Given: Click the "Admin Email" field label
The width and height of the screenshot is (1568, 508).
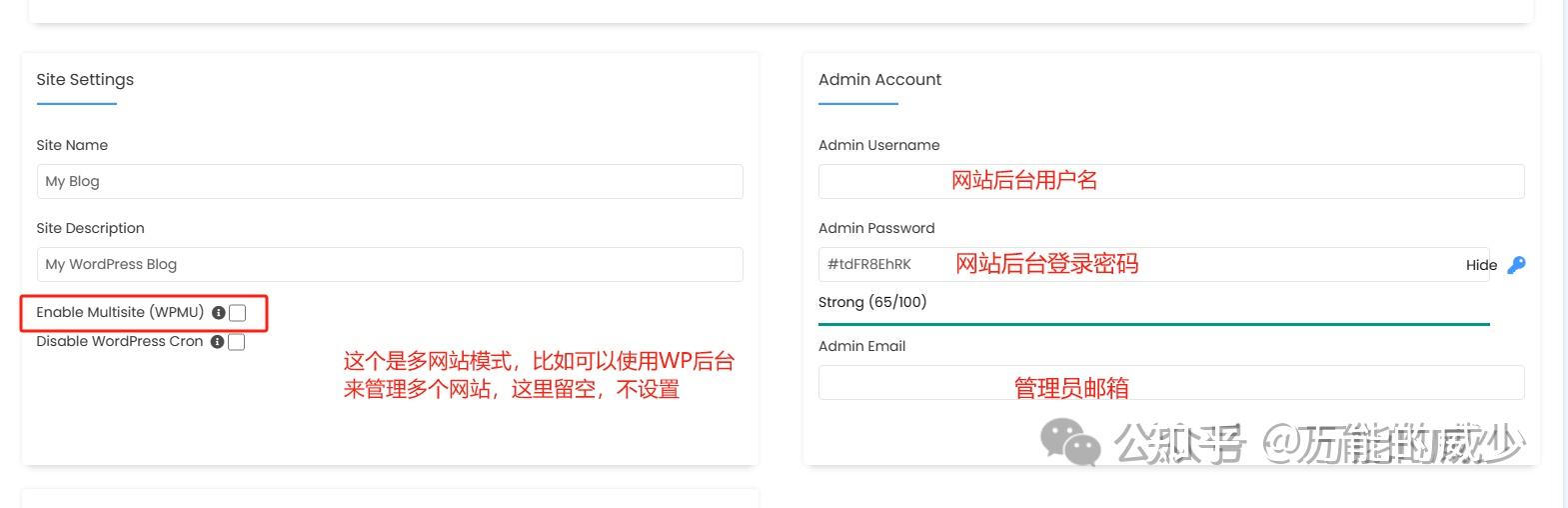Looking at the screenshot, I should coord(861,346).
